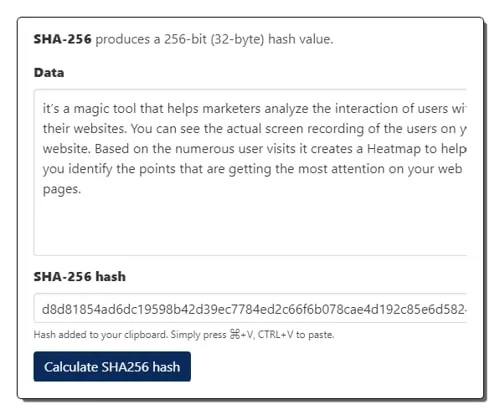
Task: Click 'produces a 256-bit (32-byte) hash value' text
Action: click(214, 39)
